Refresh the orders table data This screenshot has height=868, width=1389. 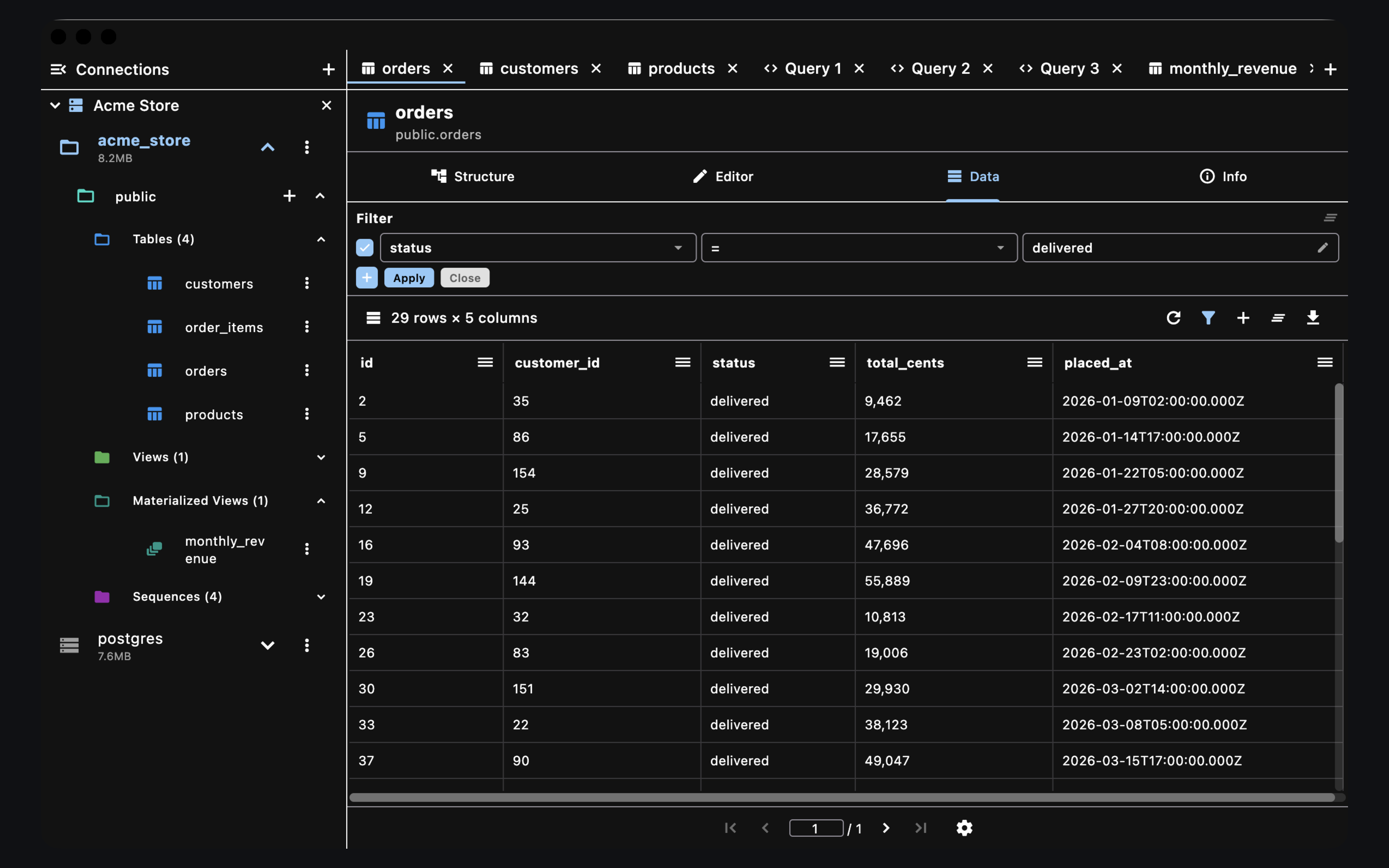pyautogui.click(x=1173, y=317)
